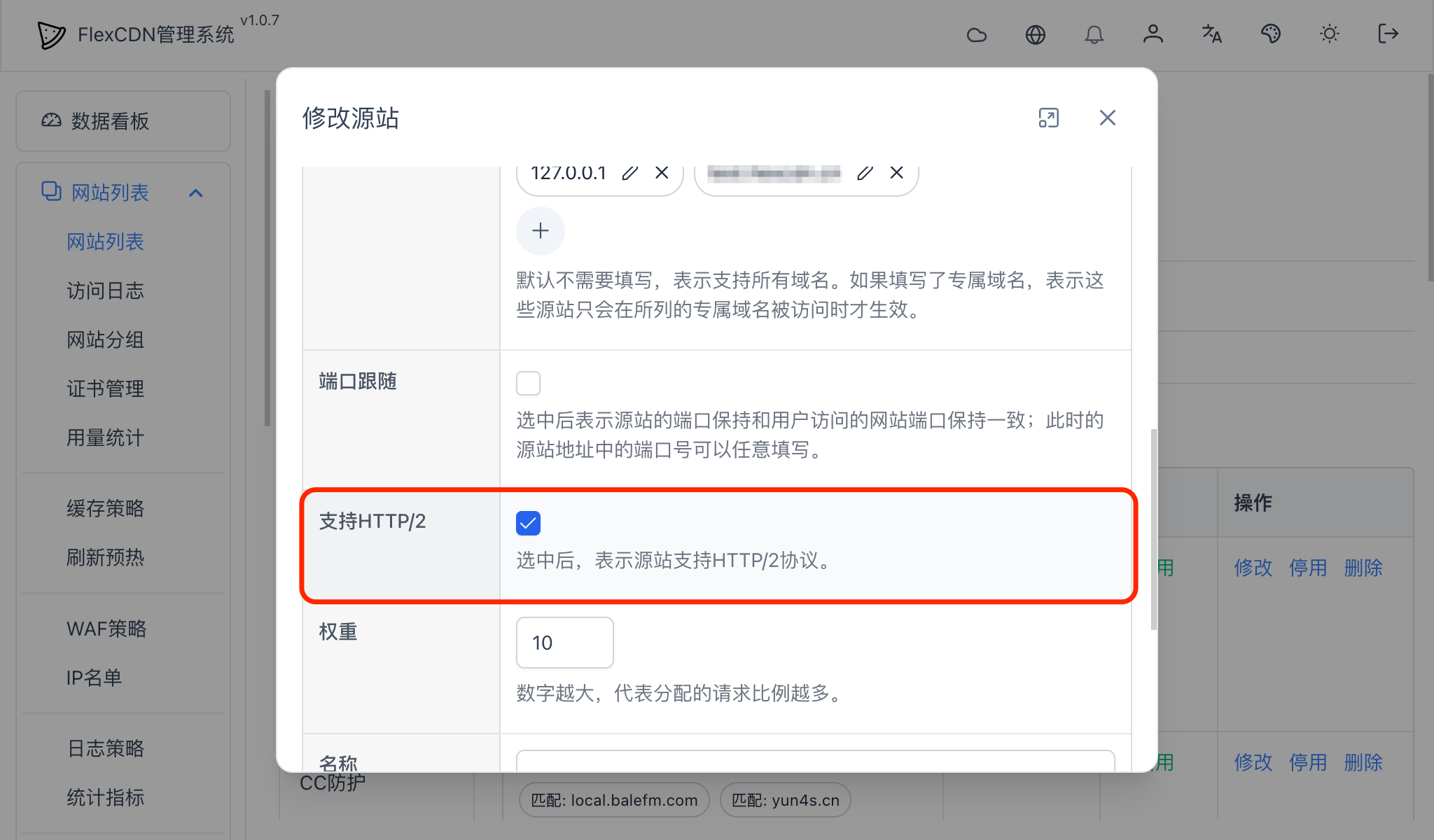Log out using the exit icon
The width and height of the screenshot is (1434, 840).
coord(1388,34)
